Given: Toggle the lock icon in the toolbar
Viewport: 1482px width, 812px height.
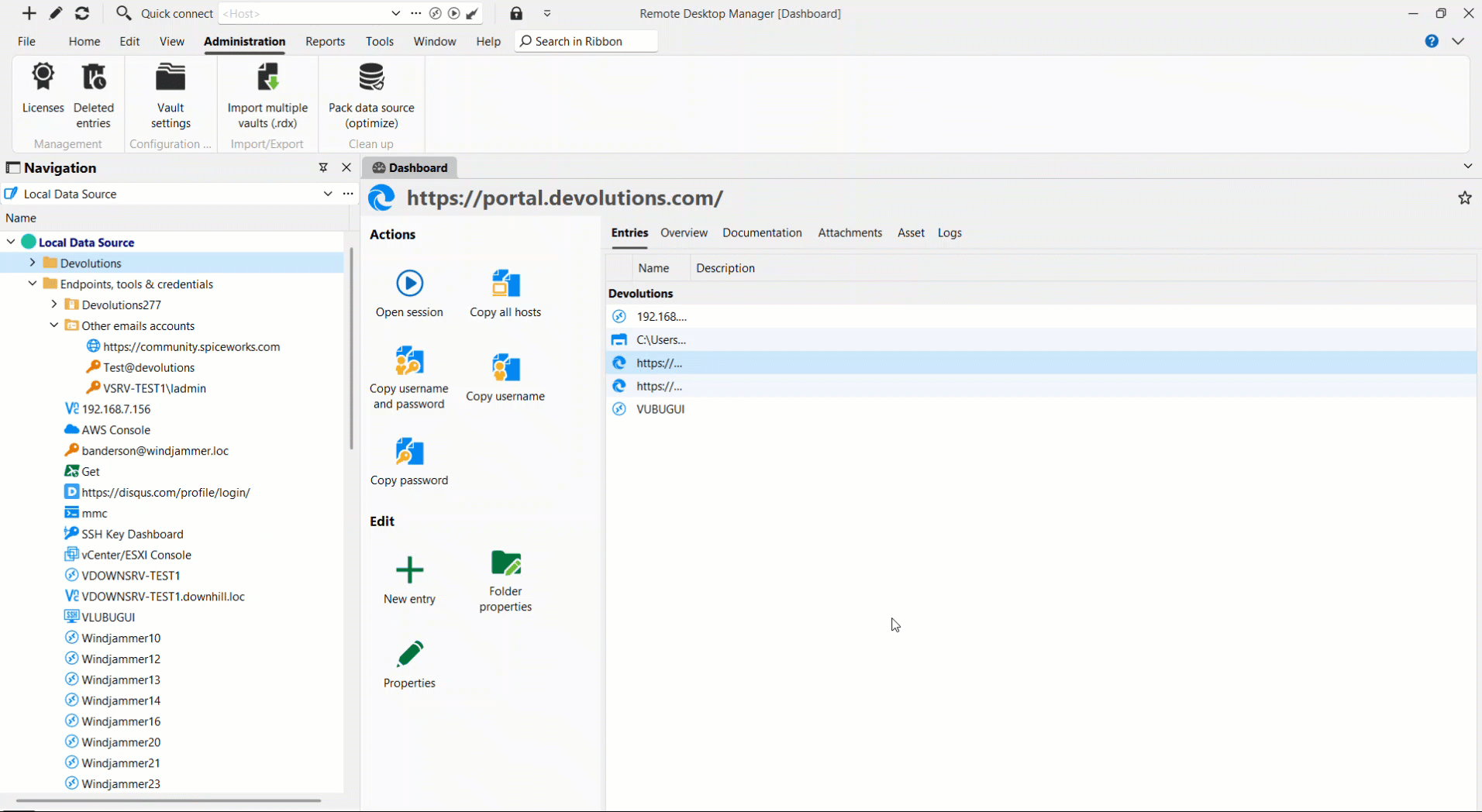Looking at the screenshot, I should click(515, 13).
